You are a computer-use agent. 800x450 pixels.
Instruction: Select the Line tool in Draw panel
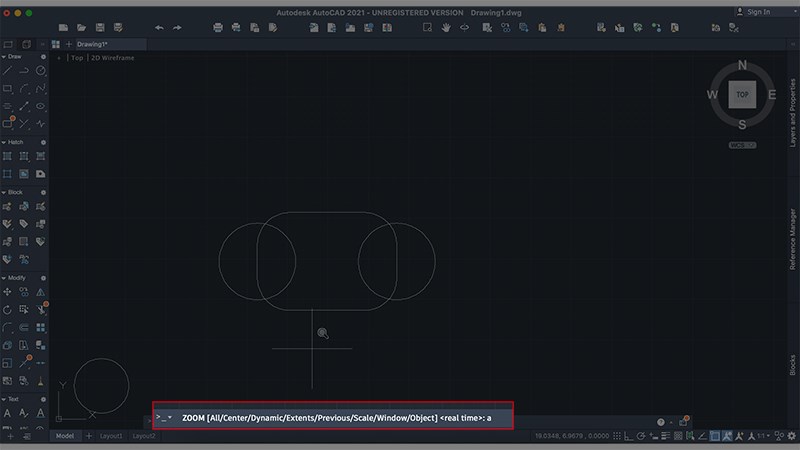tap(7, 71)
